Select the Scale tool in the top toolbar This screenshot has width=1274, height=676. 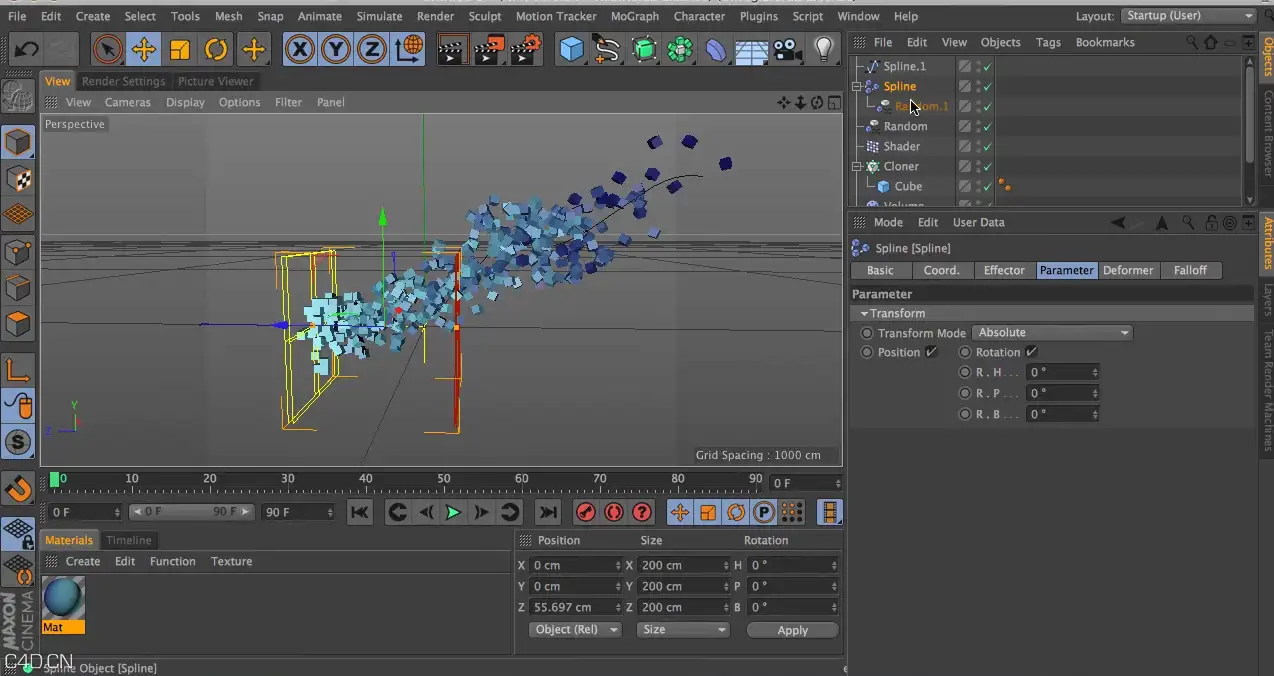pyautogui.click(x=180, y=49)
